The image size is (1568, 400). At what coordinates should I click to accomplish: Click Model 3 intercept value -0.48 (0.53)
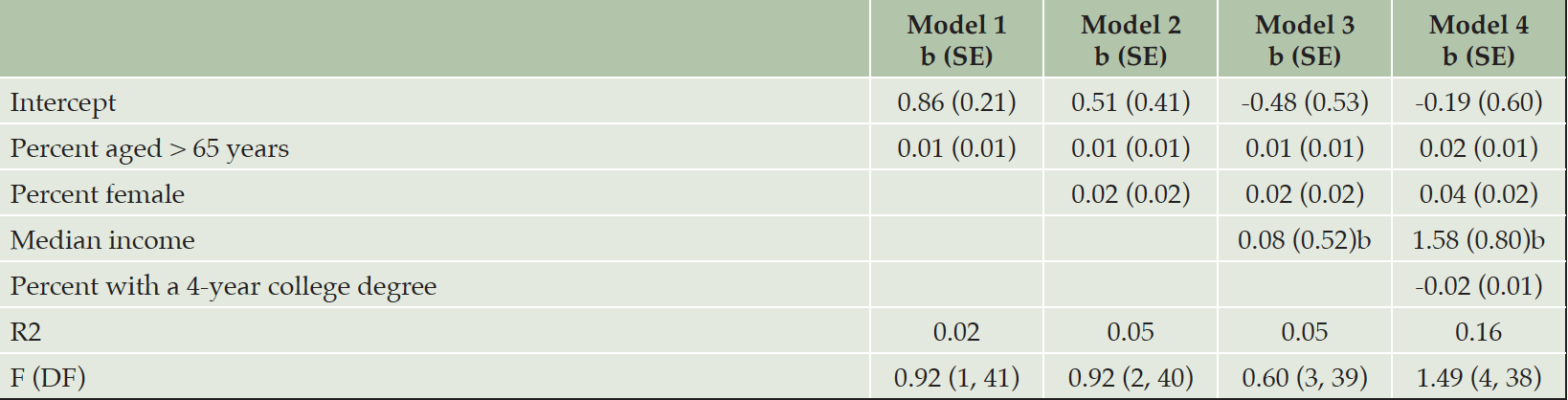(1305, 102)
